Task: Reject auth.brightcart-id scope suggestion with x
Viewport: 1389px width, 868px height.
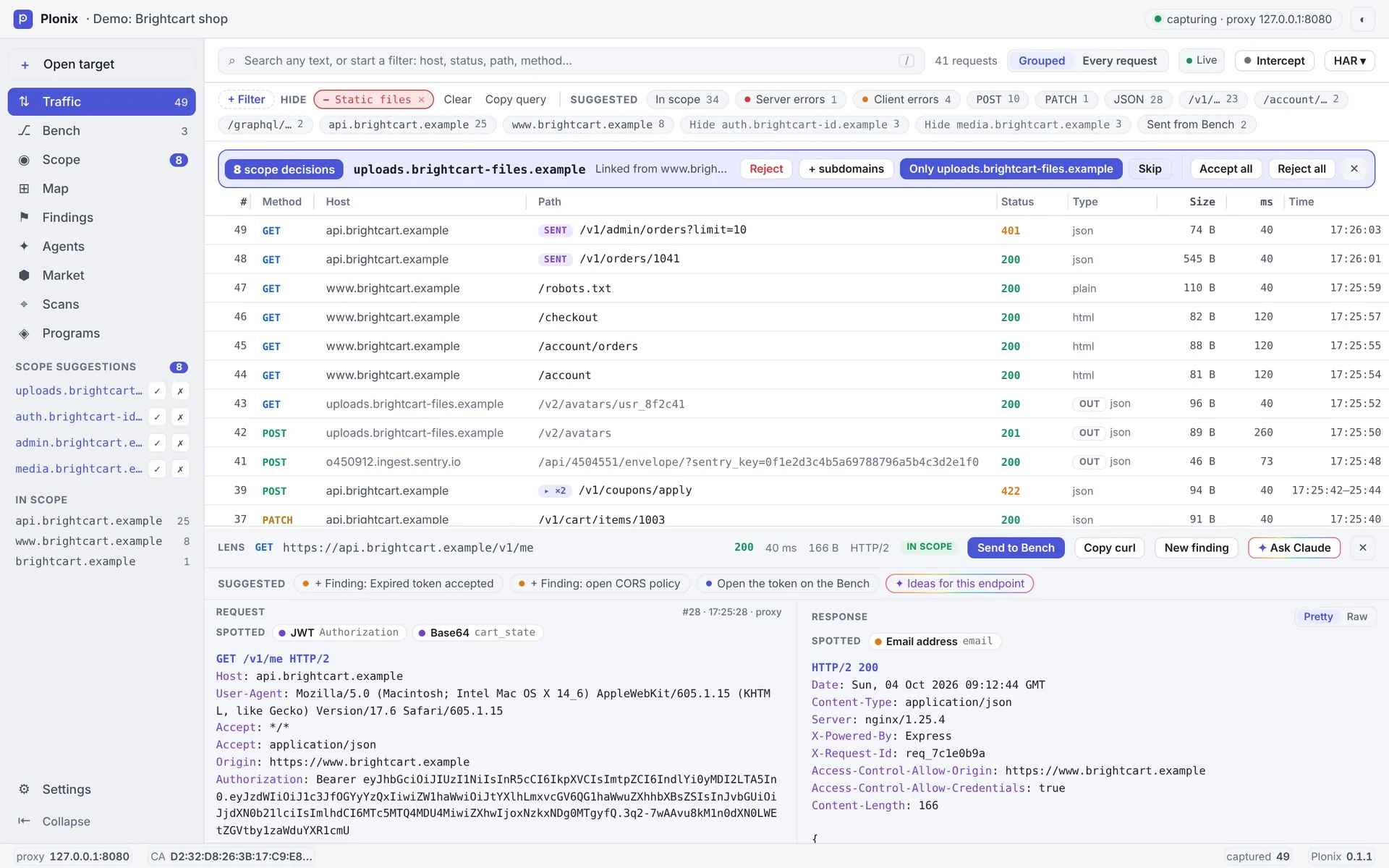Action: point(180,417)
